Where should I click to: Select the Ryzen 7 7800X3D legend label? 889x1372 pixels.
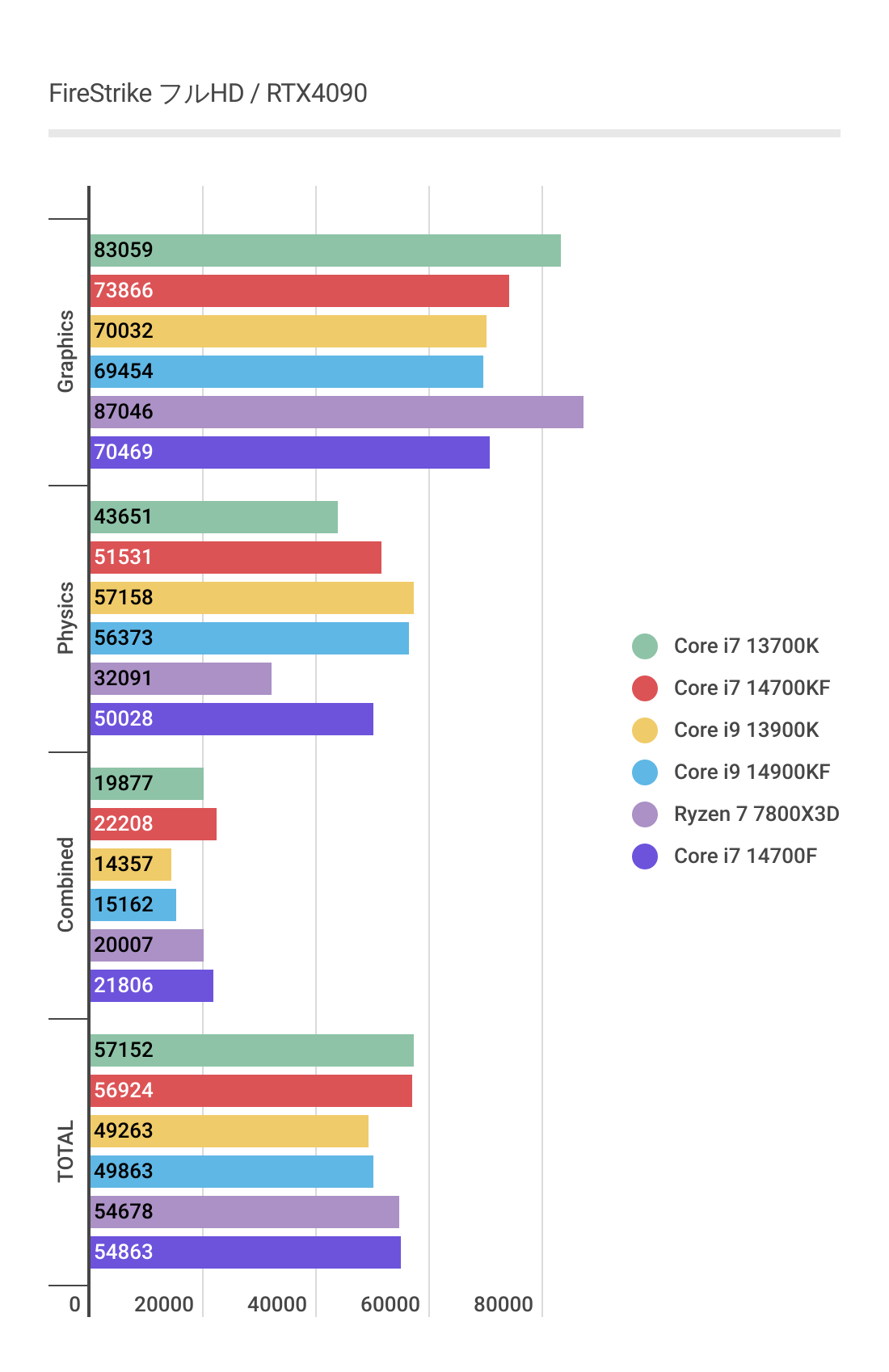click(x=756, y=814)
